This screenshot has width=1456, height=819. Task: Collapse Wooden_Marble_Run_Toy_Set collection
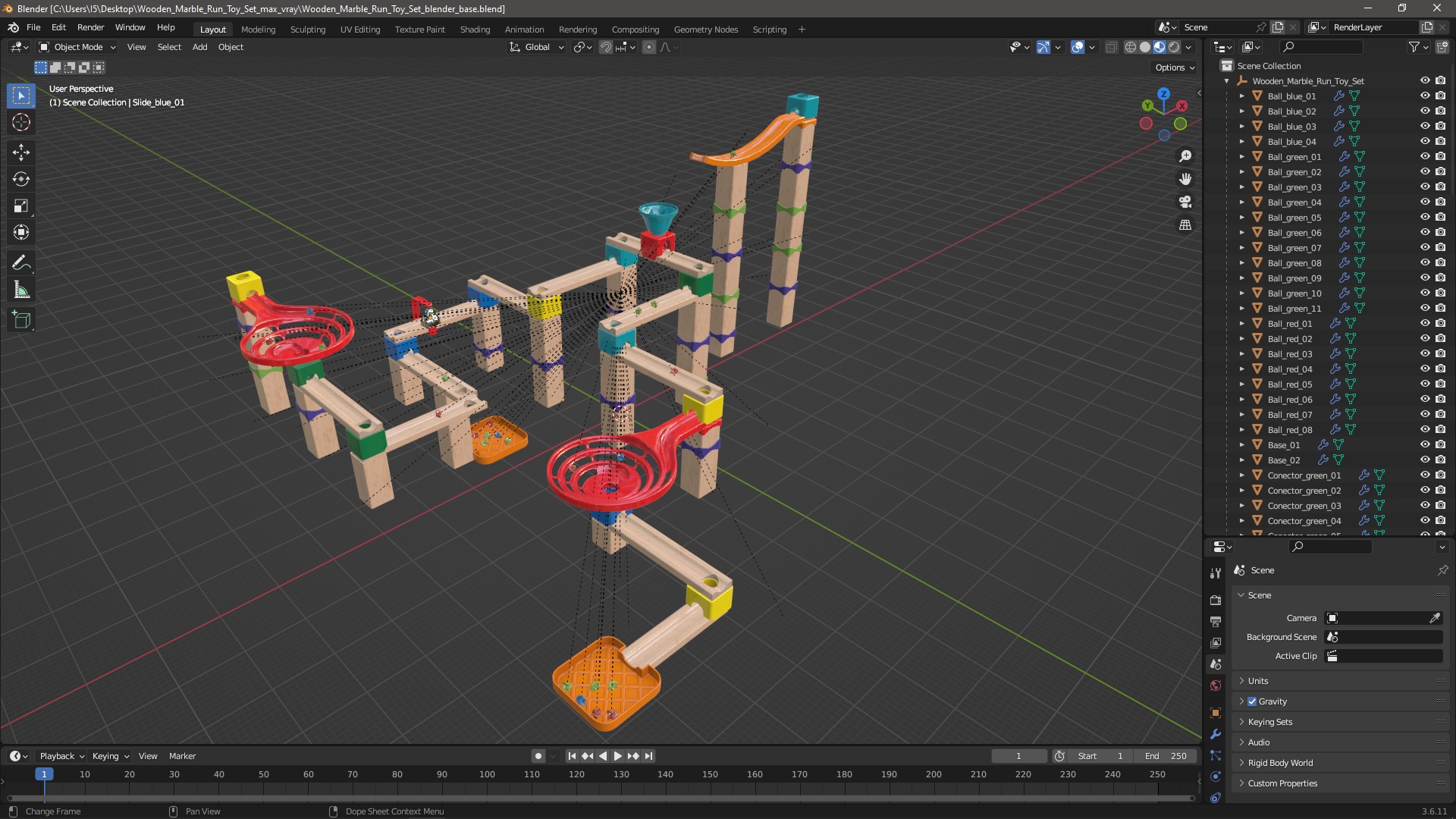(x=1226, y=81)
